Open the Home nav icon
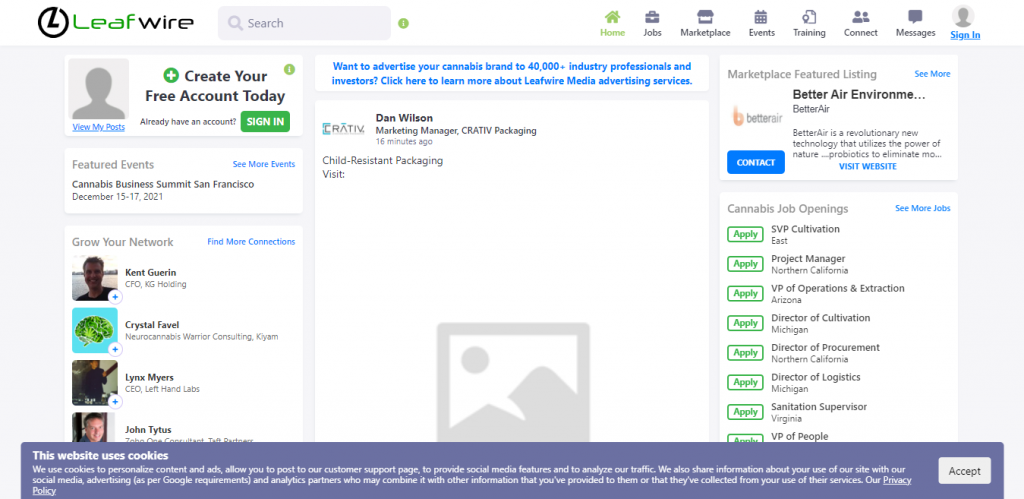The image size is (1024, 499). [612, 17]
